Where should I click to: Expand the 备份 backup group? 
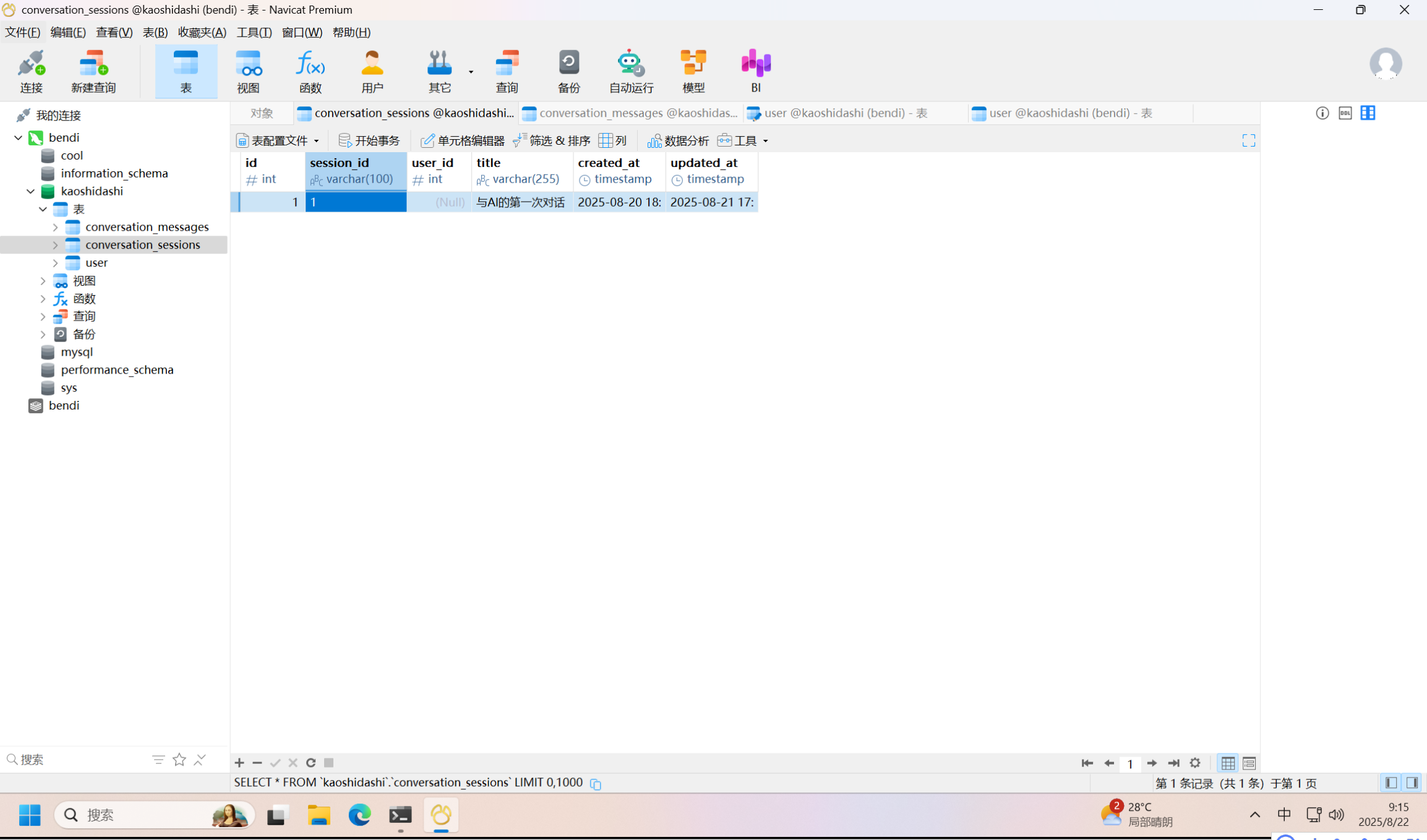pyautogui.click(x=43, y=335)
